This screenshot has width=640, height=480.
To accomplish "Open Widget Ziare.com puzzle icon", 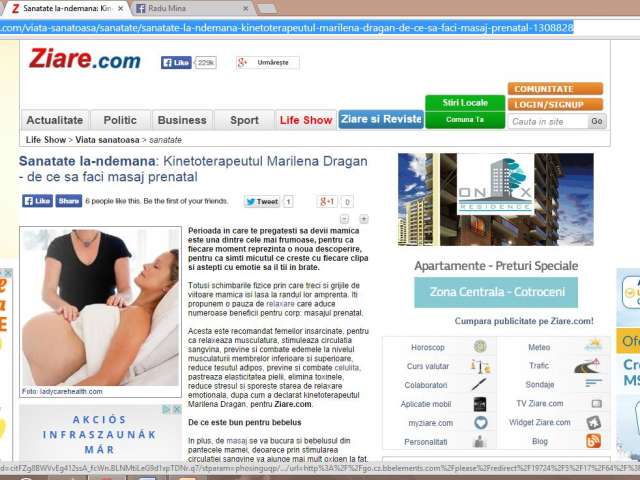I will click(594, 422).
